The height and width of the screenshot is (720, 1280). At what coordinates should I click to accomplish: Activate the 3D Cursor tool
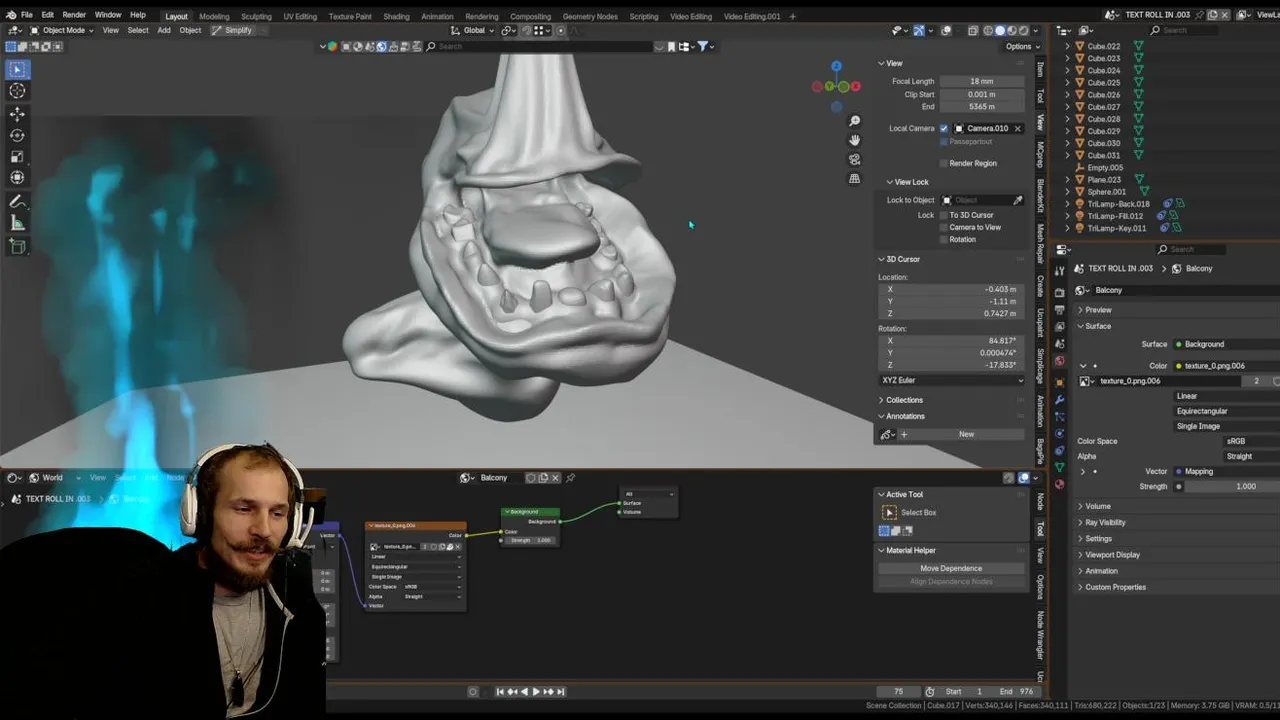pyautogui.click(x=17, y=91)
